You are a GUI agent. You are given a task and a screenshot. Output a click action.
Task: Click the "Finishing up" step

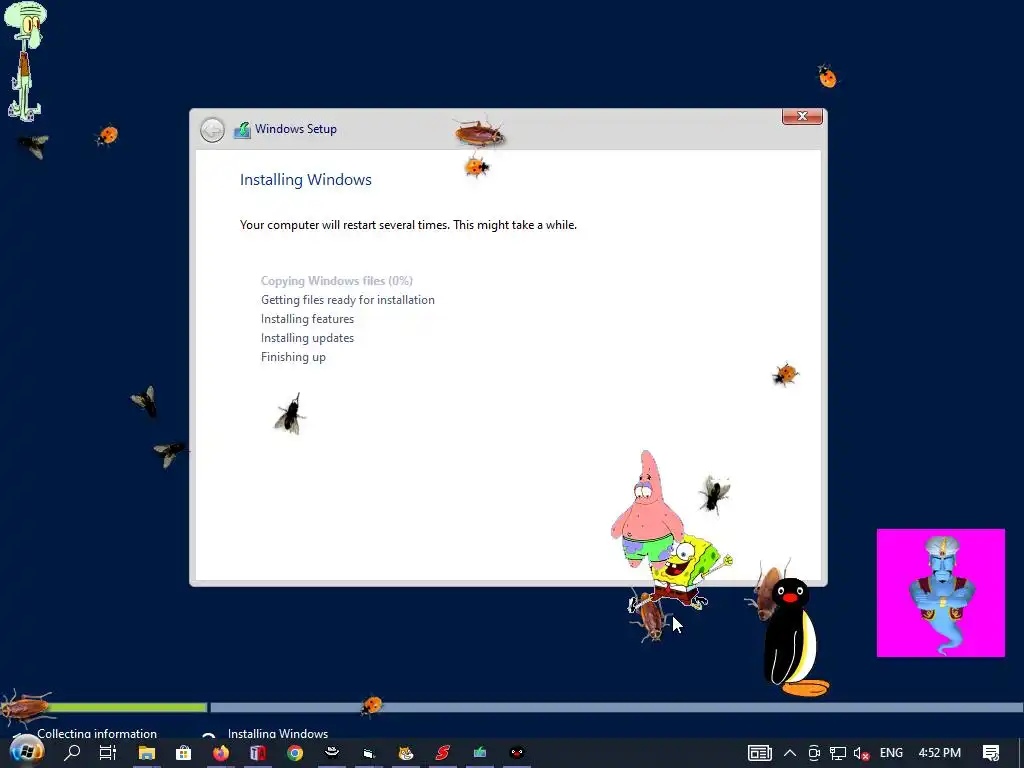tap(293, 357)
